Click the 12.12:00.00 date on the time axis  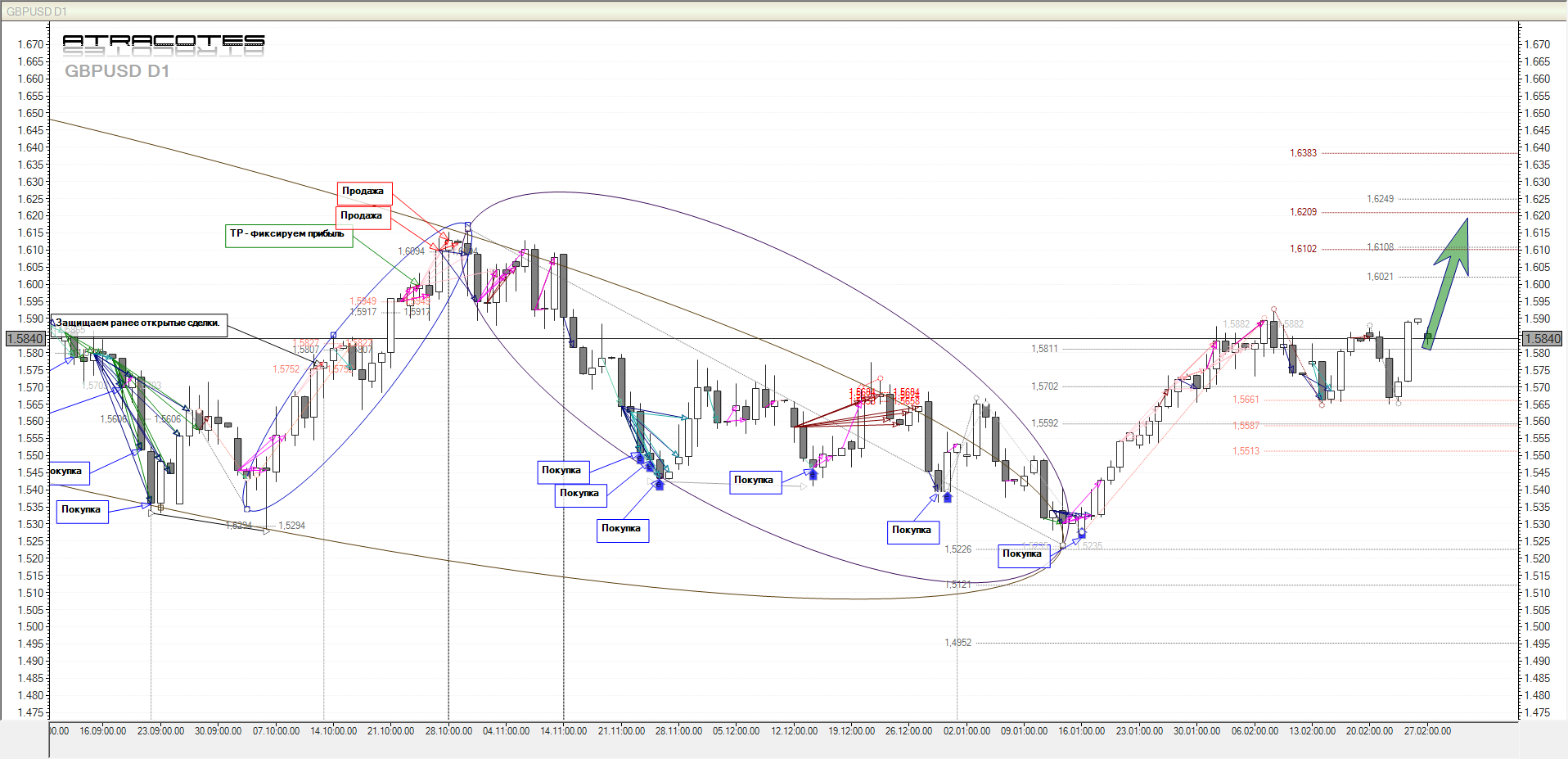coord(794,731)
